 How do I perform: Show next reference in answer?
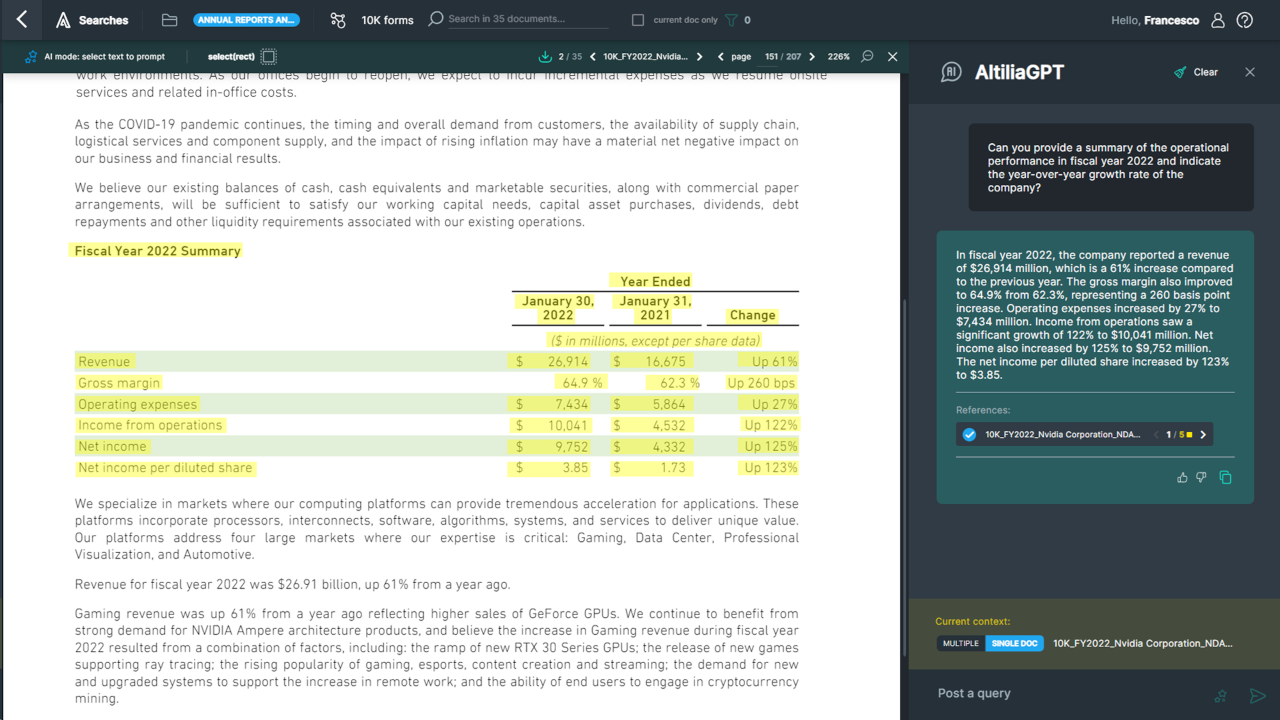pyautogui.click(x=1203, y=435)
